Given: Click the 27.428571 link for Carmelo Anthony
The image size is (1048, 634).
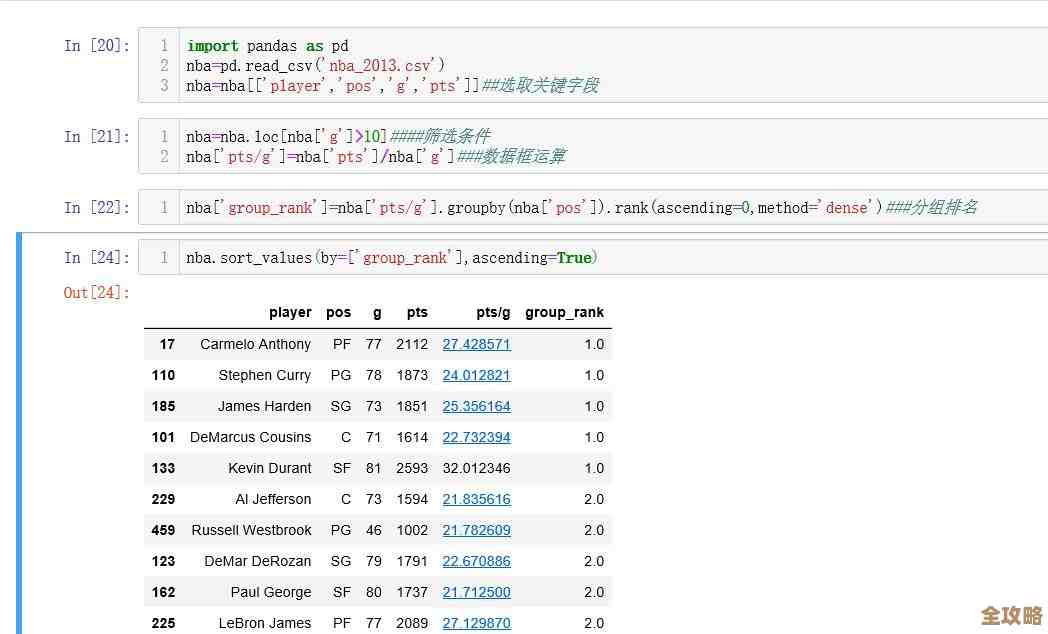Looking at the screenshot, I should [x=476, y=344].
